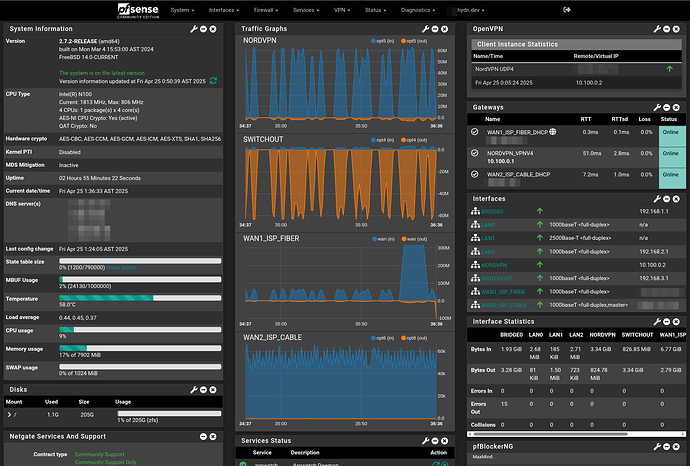Screen dimensions: 690x466
Task: Toggle opt5 (out) series on NORDVPN graph
Action: tap(414, 41)
